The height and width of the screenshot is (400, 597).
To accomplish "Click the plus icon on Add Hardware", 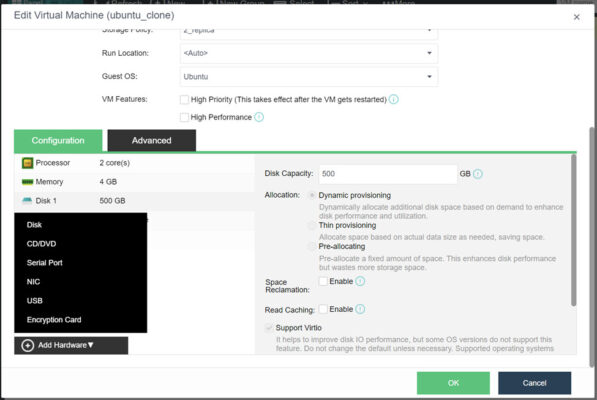I will [27, 345].
